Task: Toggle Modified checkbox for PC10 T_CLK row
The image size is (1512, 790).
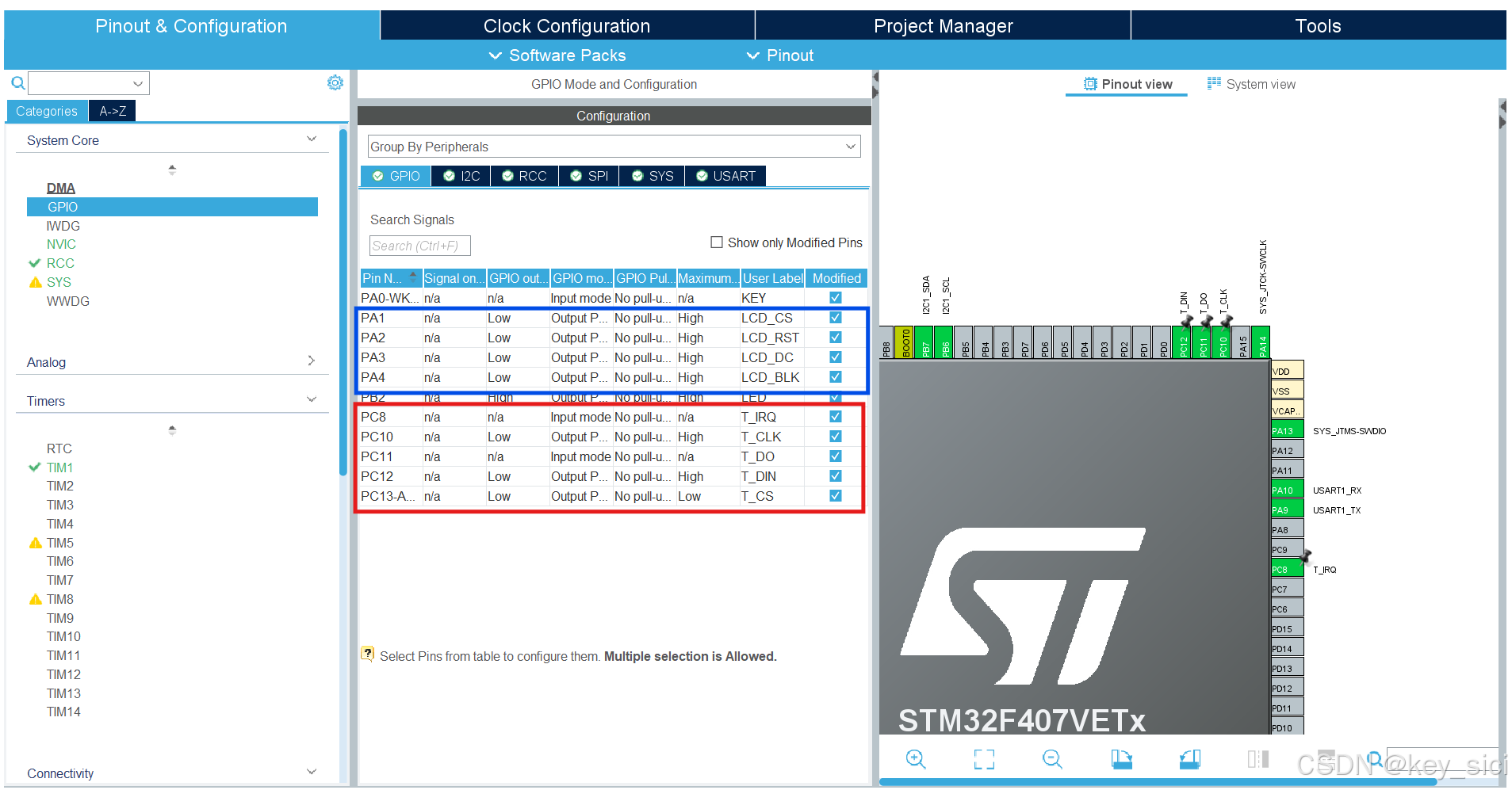Action: (835, 436)
